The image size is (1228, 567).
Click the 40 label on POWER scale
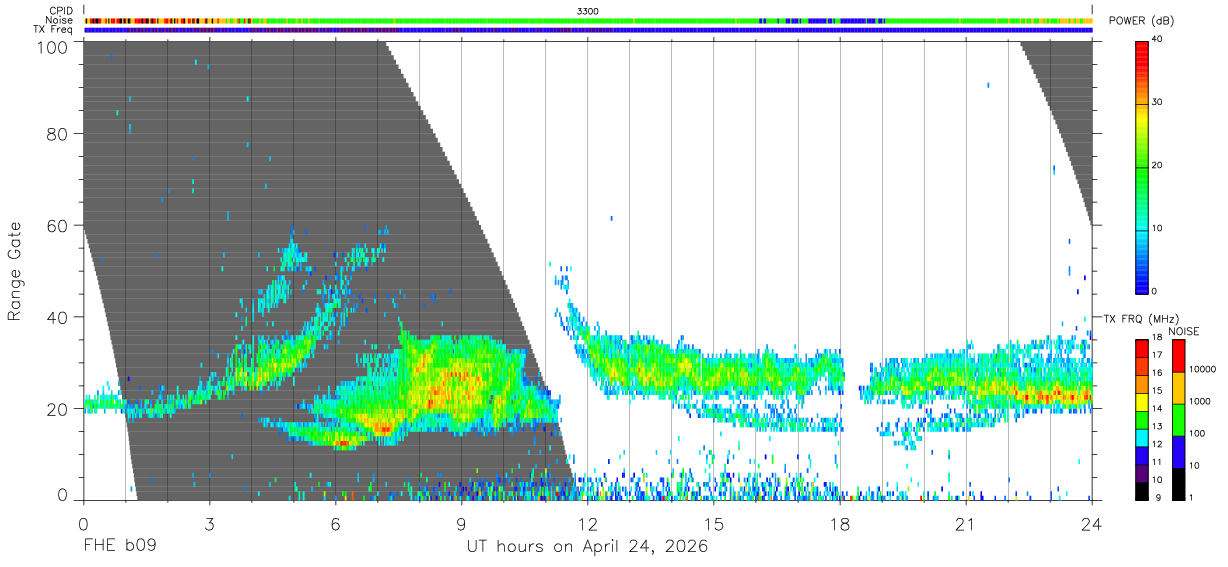click(1158, 40)
